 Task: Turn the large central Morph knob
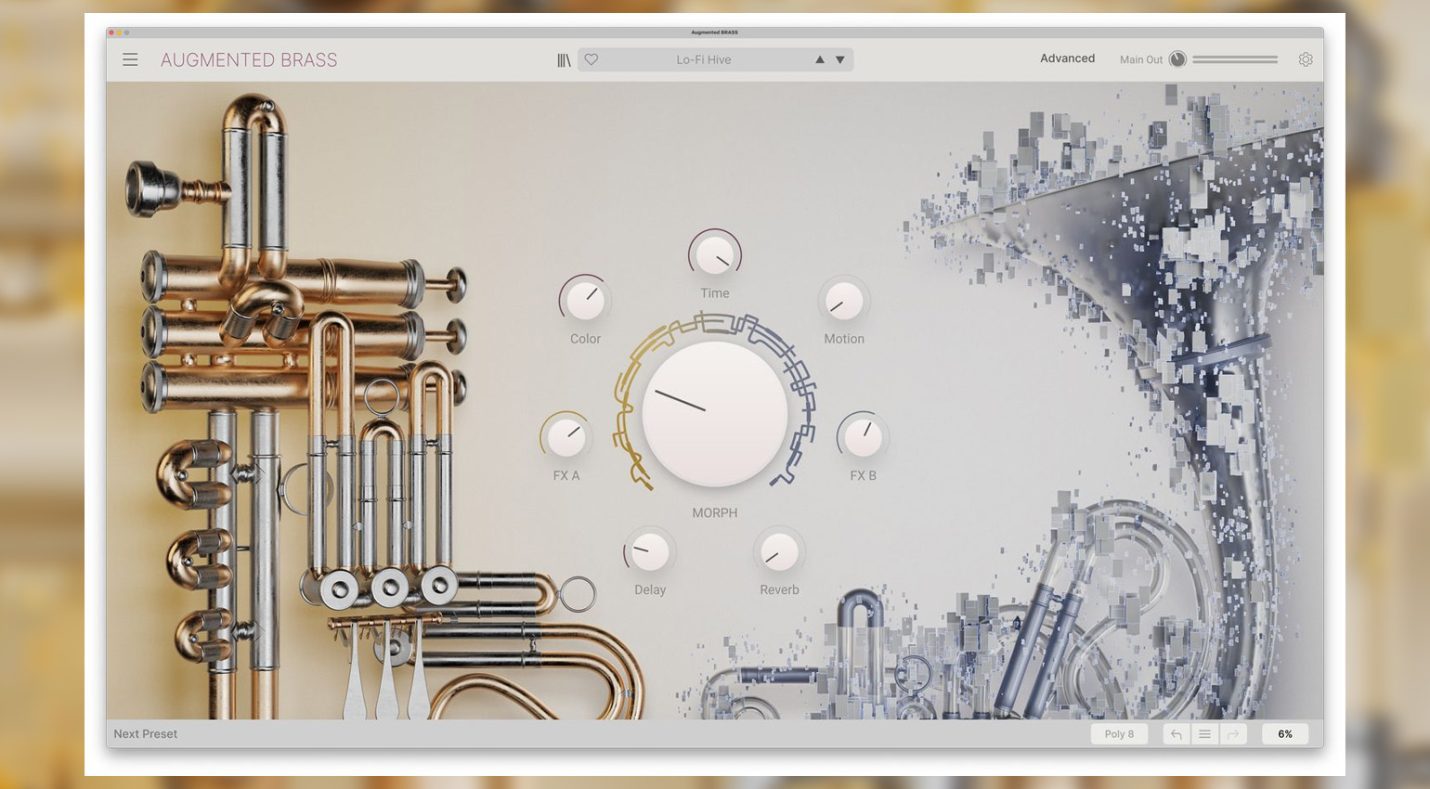[x=714, y=412]
